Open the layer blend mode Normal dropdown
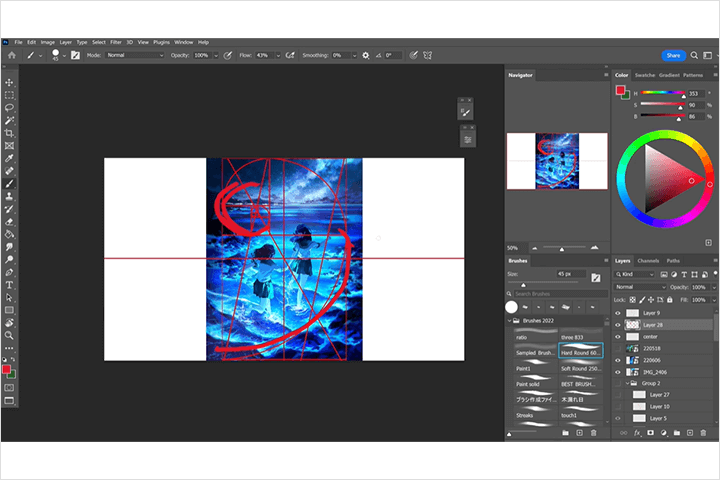 640,287
